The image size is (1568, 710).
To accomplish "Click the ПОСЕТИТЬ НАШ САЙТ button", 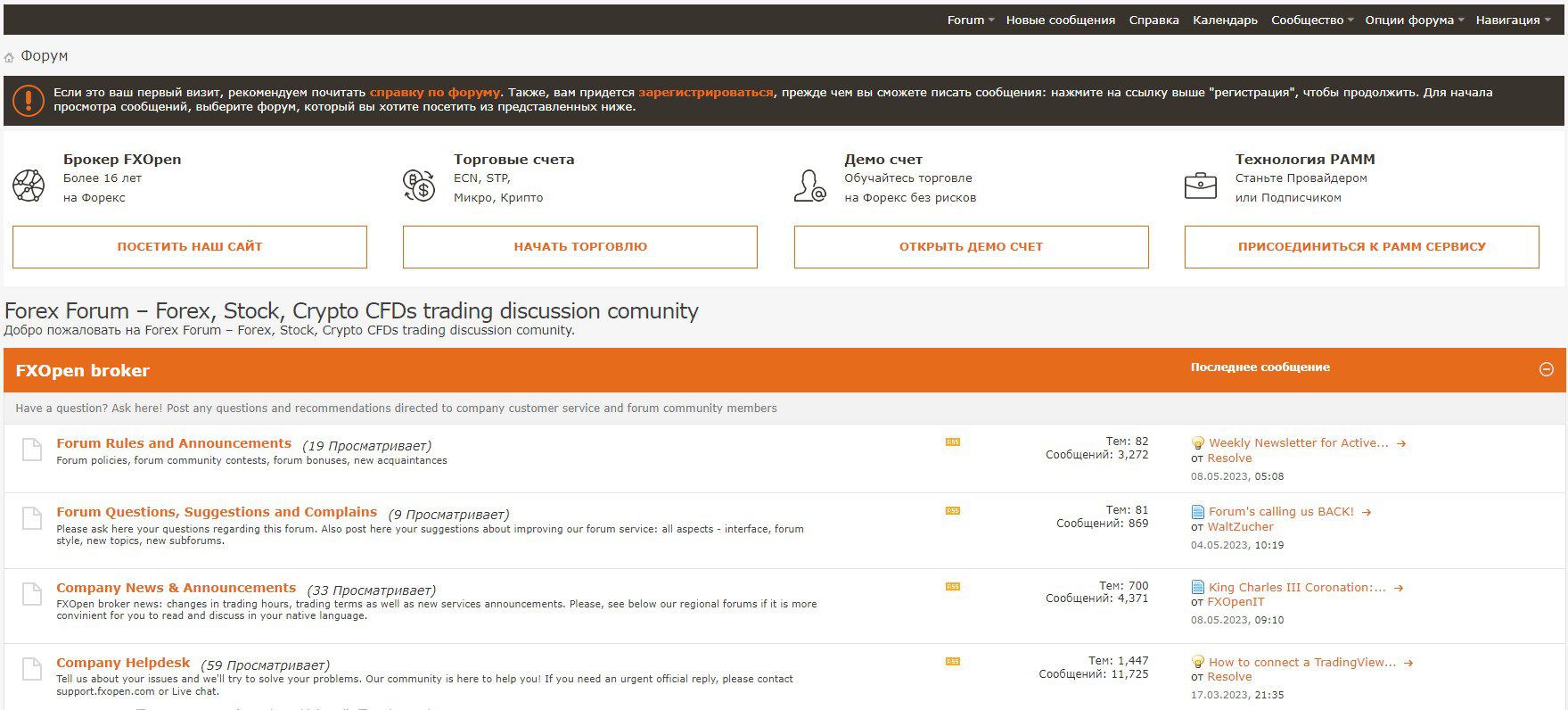I will pyautogui.click(x=190, y=247).
